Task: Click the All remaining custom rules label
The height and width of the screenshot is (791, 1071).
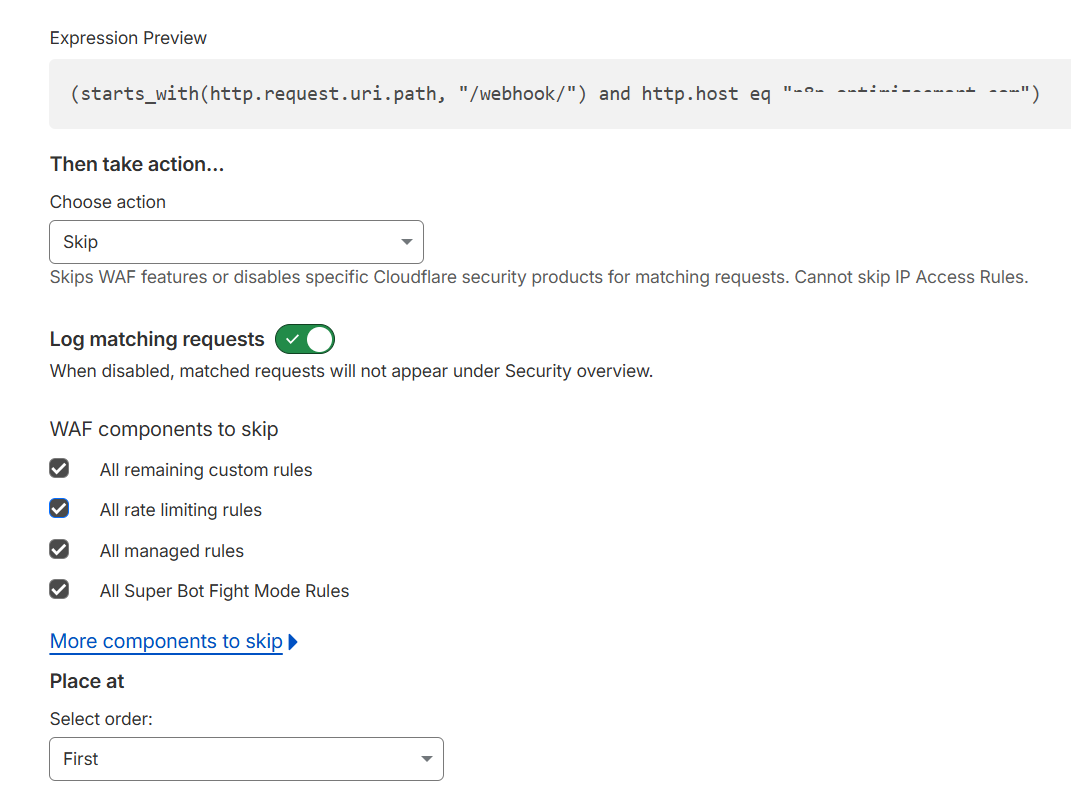Action: [206, 470]
